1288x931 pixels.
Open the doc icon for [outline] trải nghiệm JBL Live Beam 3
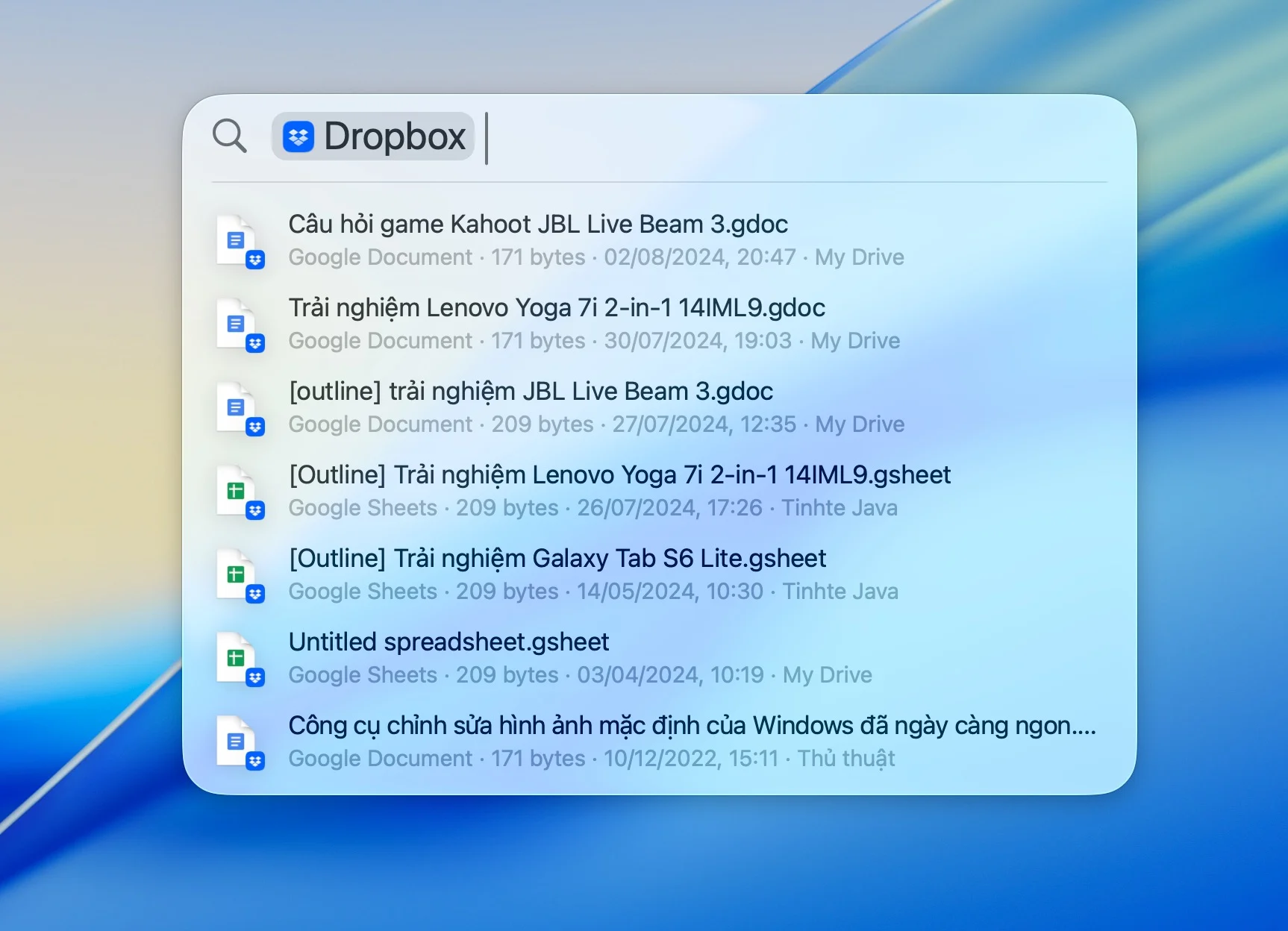240,408
